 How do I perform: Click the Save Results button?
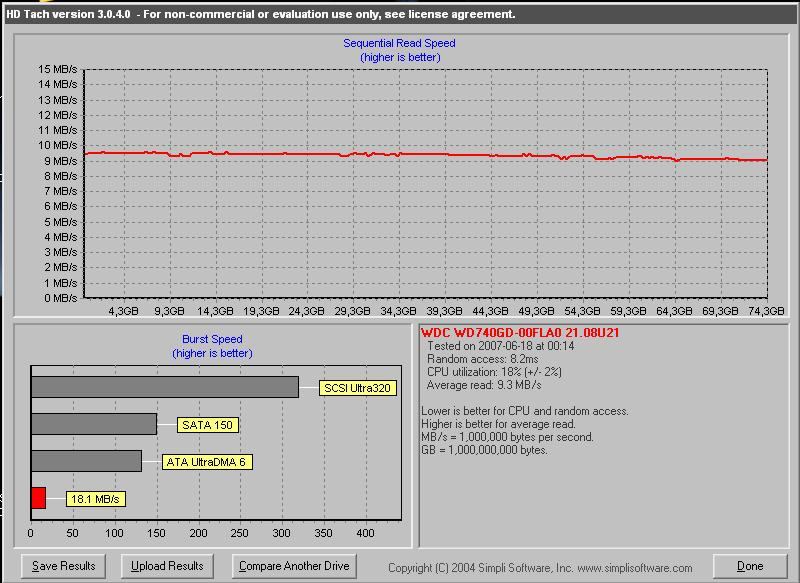[63, 566]
